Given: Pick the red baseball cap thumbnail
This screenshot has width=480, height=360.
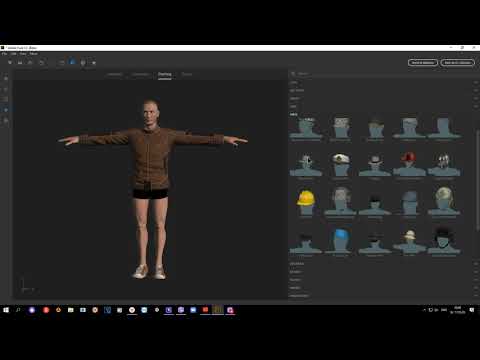Looking at the screenshot, I should 409,164.
